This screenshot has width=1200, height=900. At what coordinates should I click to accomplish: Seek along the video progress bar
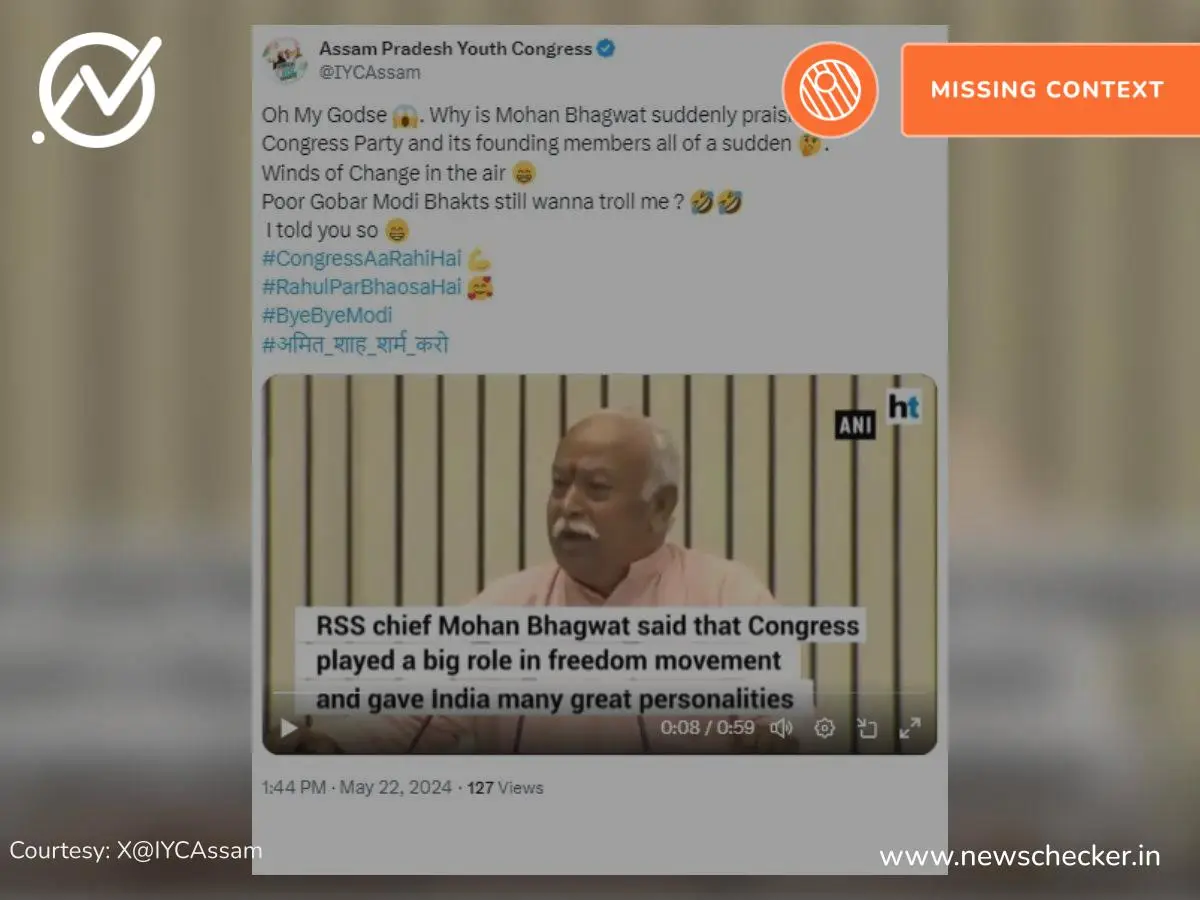pos(599,693)
